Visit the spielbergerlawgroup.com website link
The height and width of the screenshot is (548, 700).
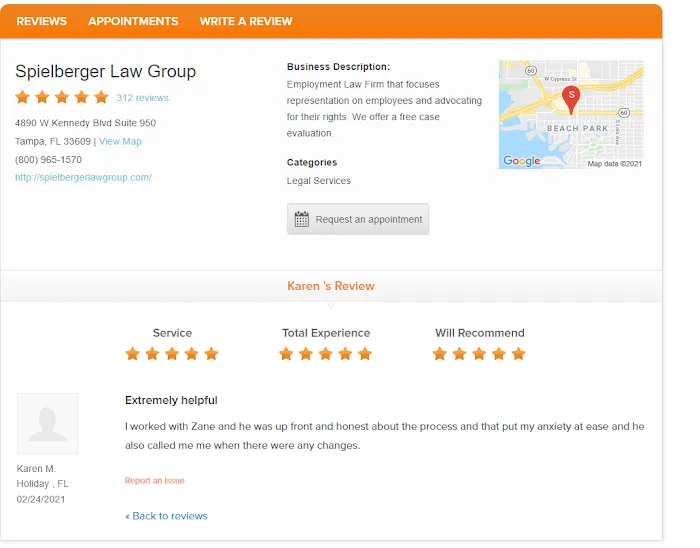[83, 178]
